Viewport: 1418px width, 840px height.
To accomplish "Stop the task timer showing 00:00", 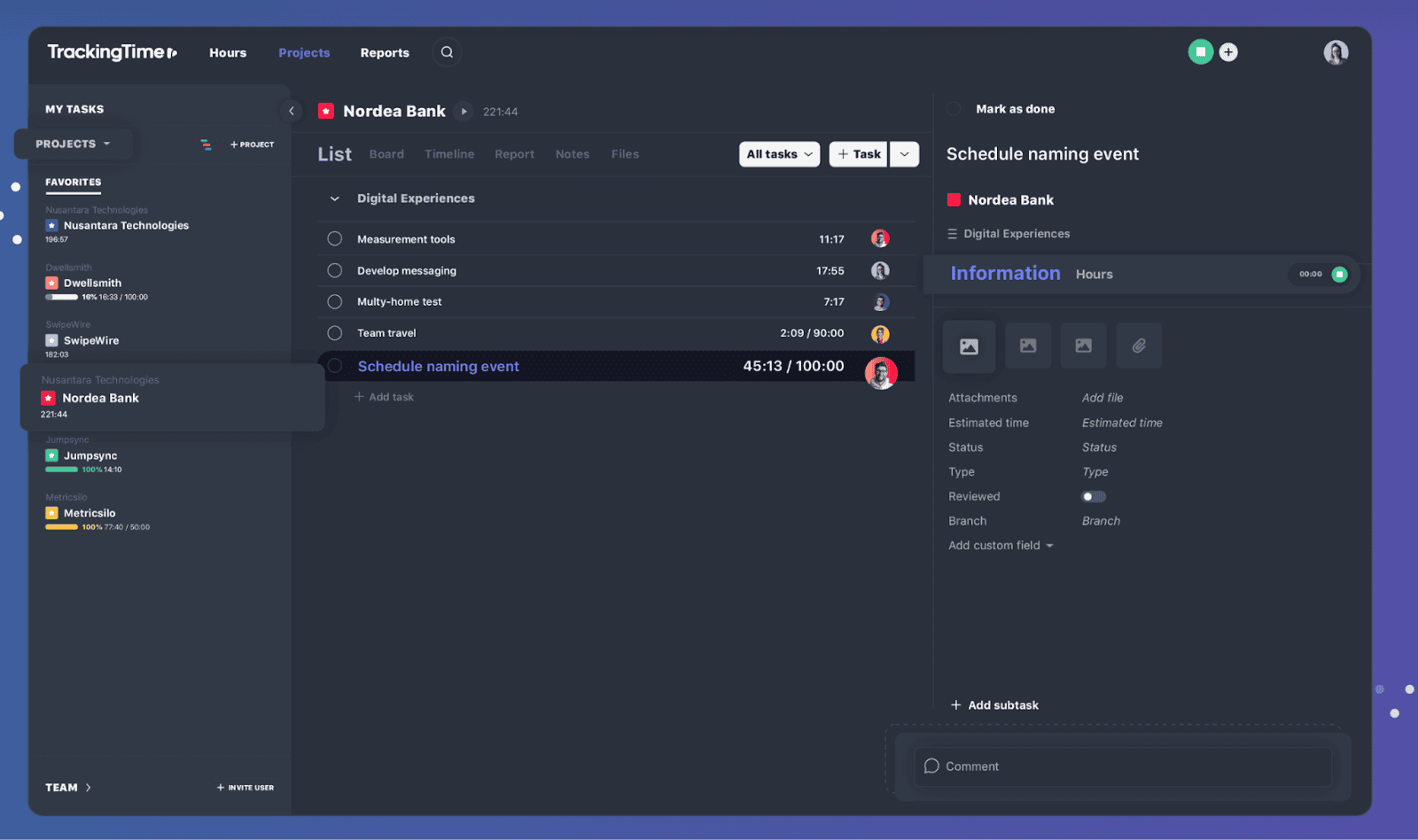I will pos(1339,275).
